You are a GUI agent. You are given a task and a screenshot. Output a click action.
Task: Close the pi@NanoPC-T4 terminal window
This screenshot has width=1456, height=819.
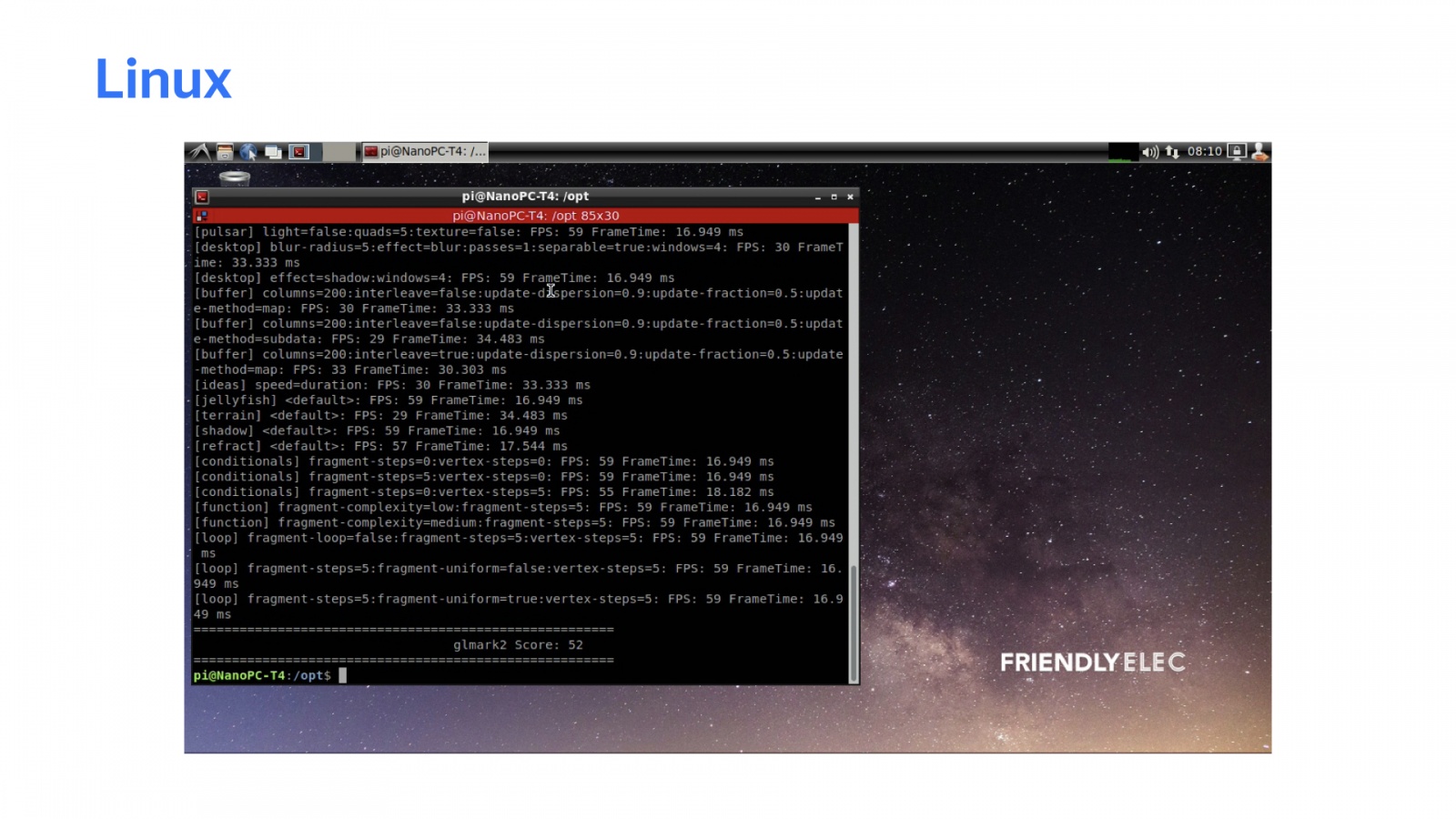pos(850,197)
